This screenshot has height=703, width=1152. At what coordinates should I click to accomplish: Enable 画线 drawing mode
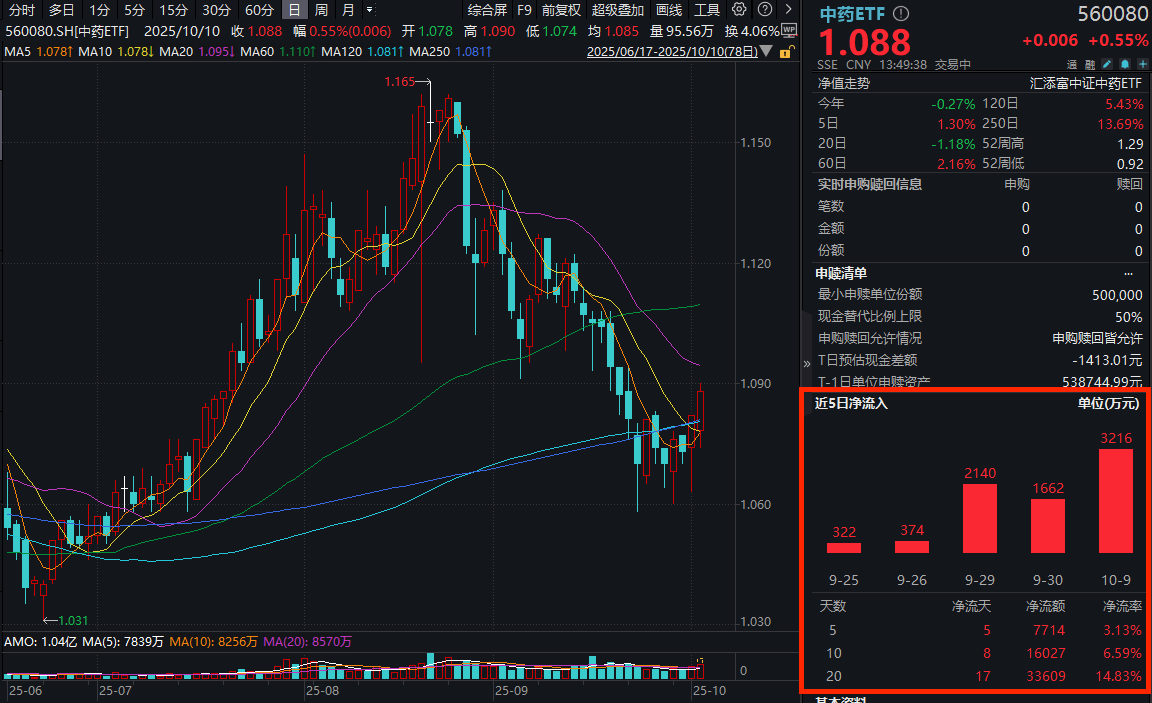click(670, 10)
